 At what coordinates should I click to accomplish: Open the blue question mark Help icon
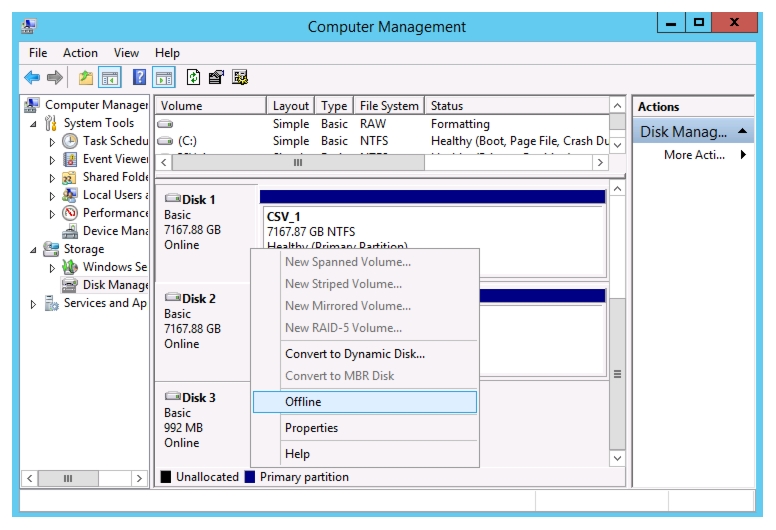(x=140, y=77)
